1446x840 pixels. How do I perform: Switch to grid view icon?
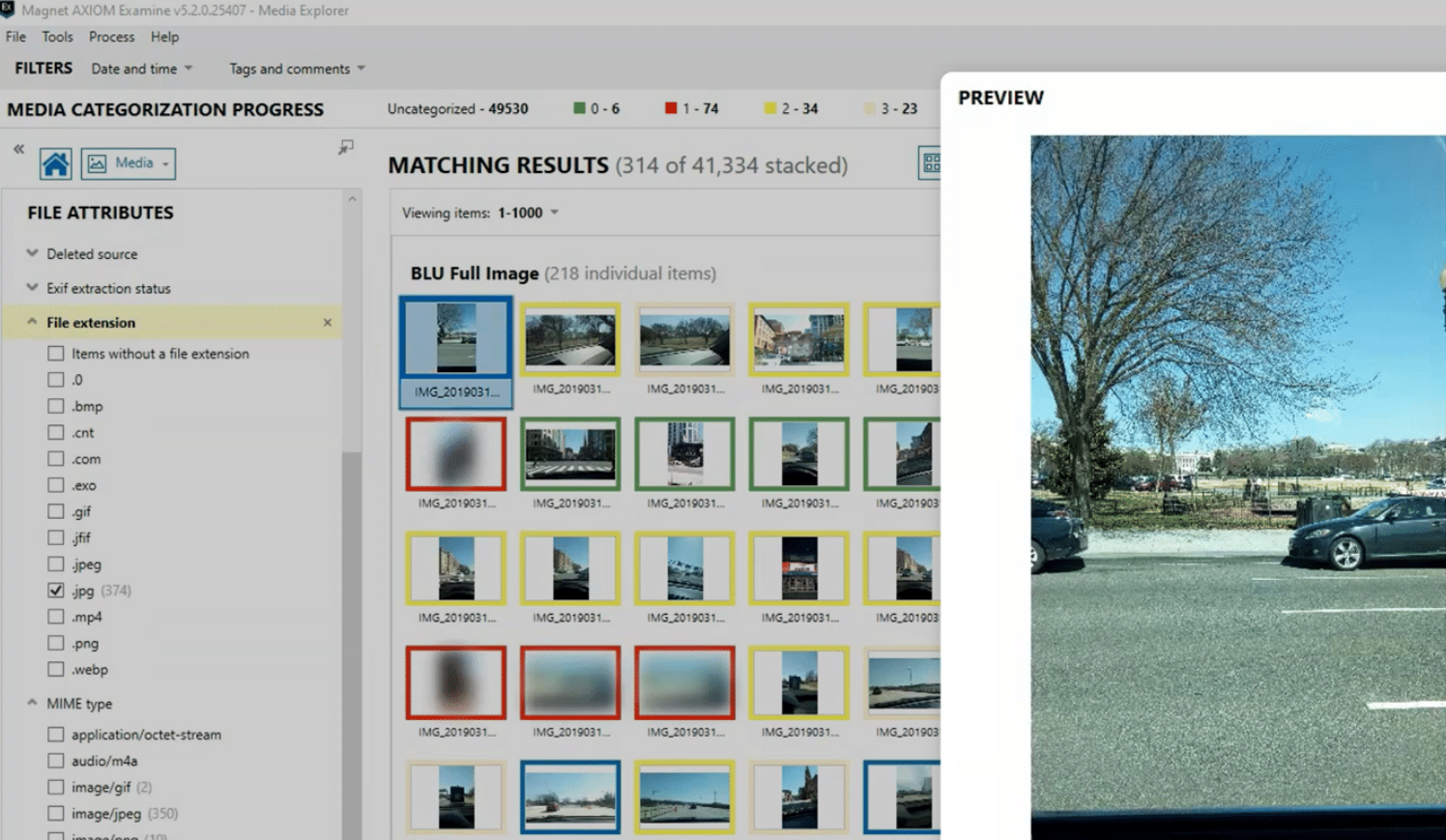[x=930, y=163]
